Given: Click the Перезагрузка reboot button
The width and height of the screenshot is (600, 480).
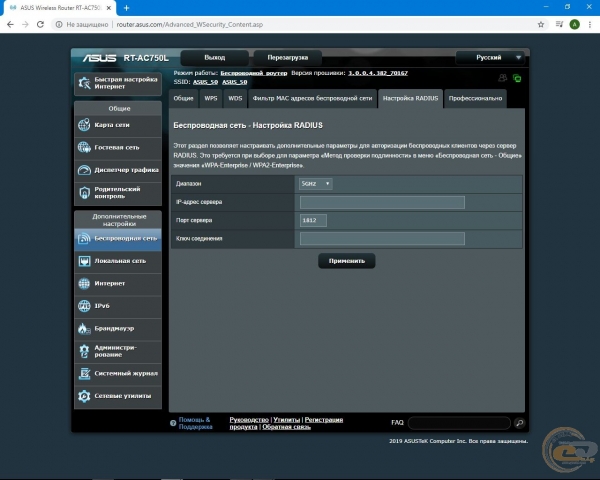Looking at the screenshot, I should (288, 57).
